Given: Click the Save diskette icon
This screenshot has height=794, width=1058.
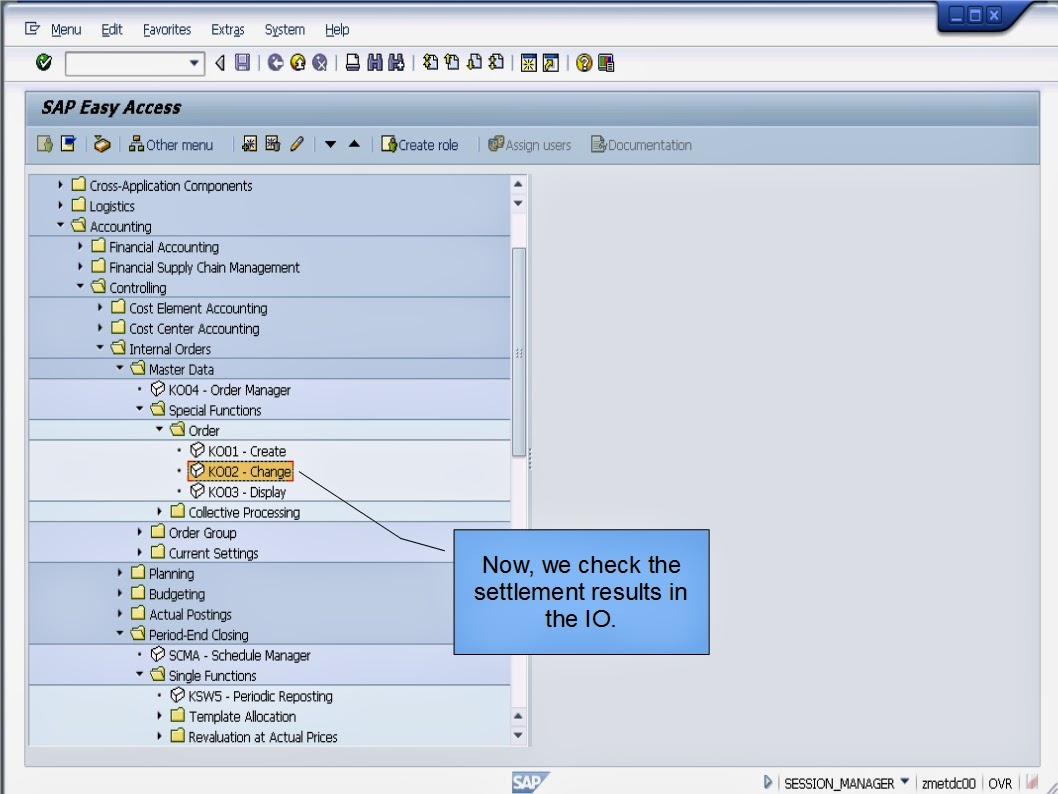Looking at the screenshot, I should (242, 63).
